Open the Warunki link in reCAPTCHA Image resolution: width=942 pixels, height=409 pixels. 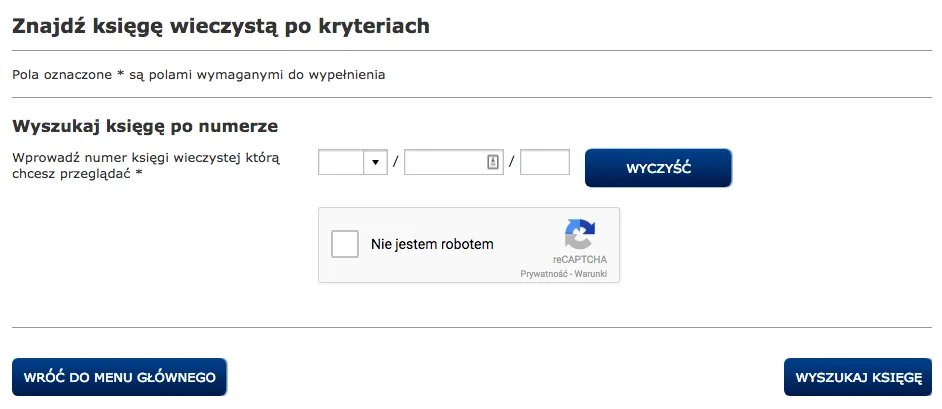point(591,274)
